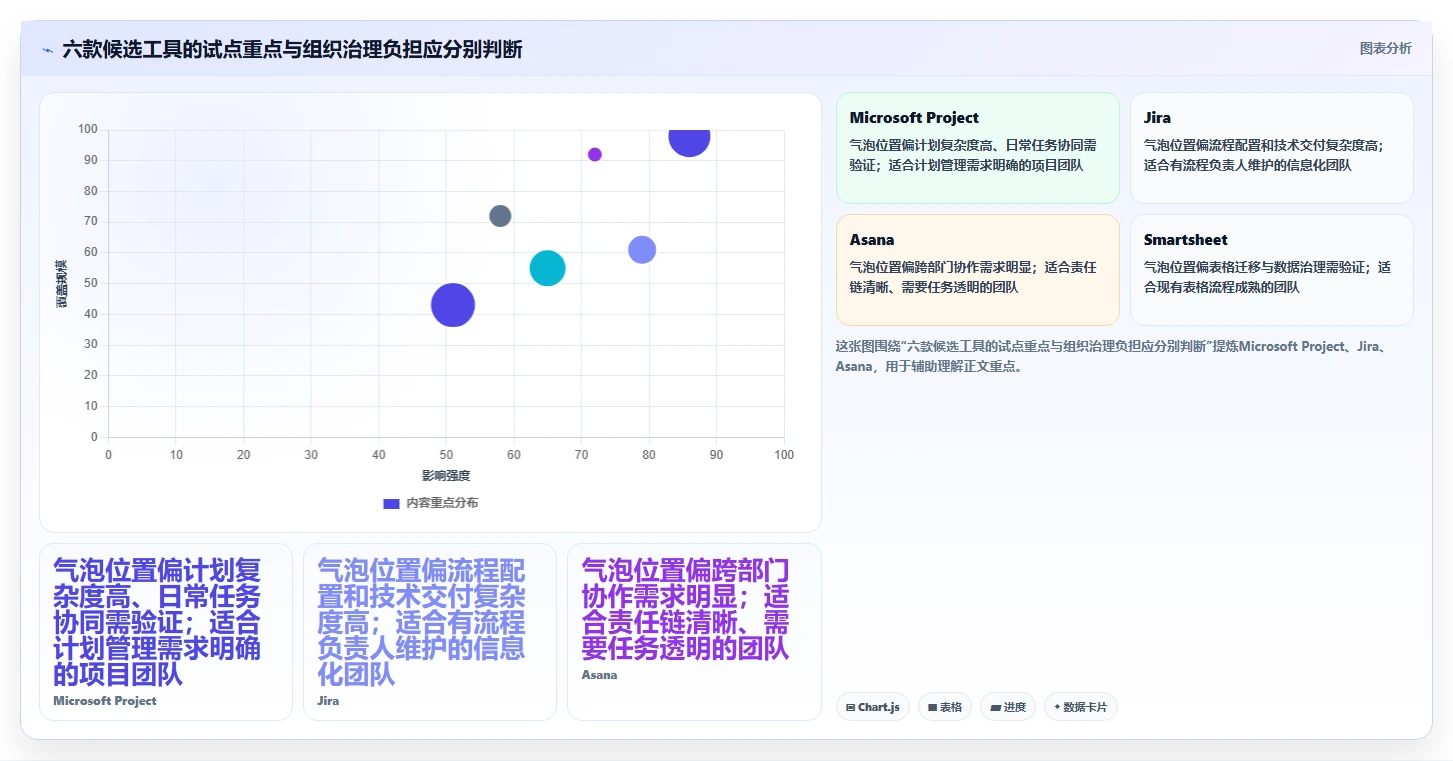The height and width of the screenshot is (761, 1453).
Task: Click the large light-blue text 气泡位置偏流程配置
Action: [x=421, y=622]
